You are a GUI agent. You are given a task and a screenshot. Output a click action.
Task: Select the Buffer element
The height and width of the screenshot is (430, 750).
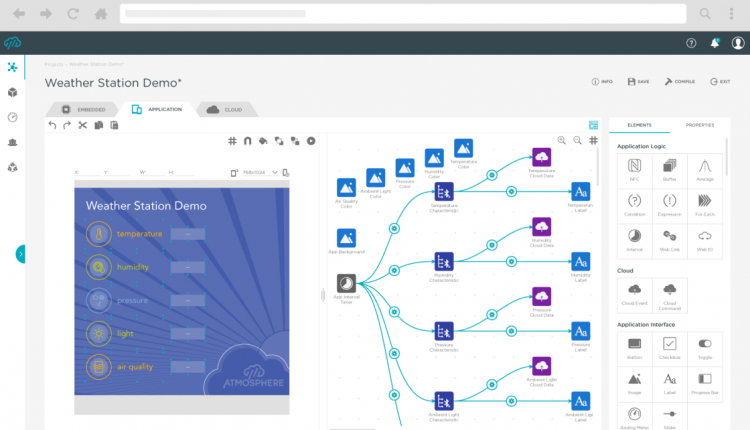tap(670, 170)
